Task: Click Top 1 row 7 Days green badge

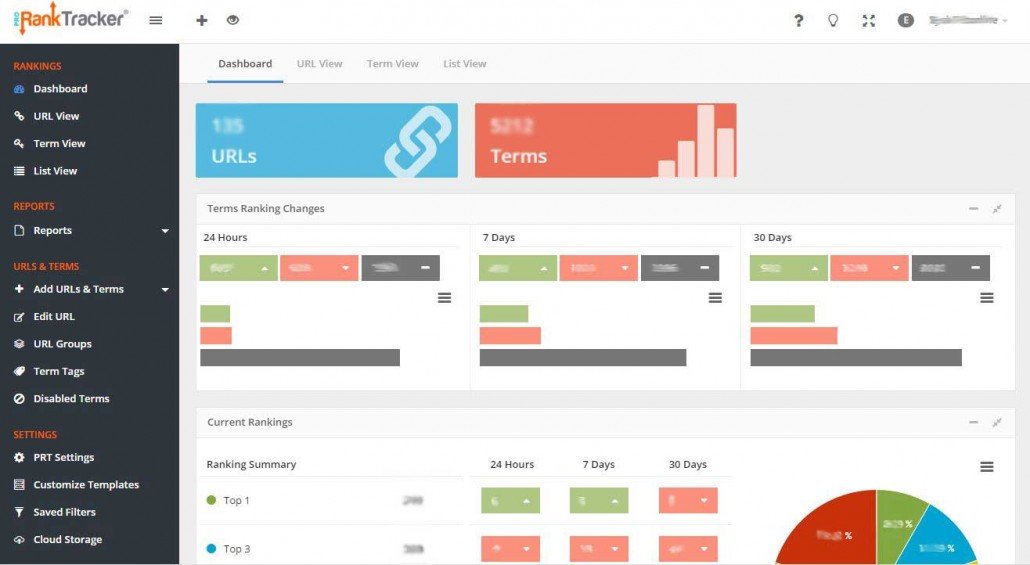Action: click(x=599, y=501)
